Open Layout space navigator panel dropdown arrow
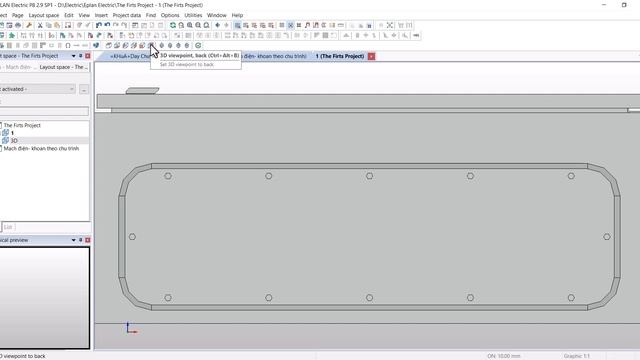 pos(73,56)
